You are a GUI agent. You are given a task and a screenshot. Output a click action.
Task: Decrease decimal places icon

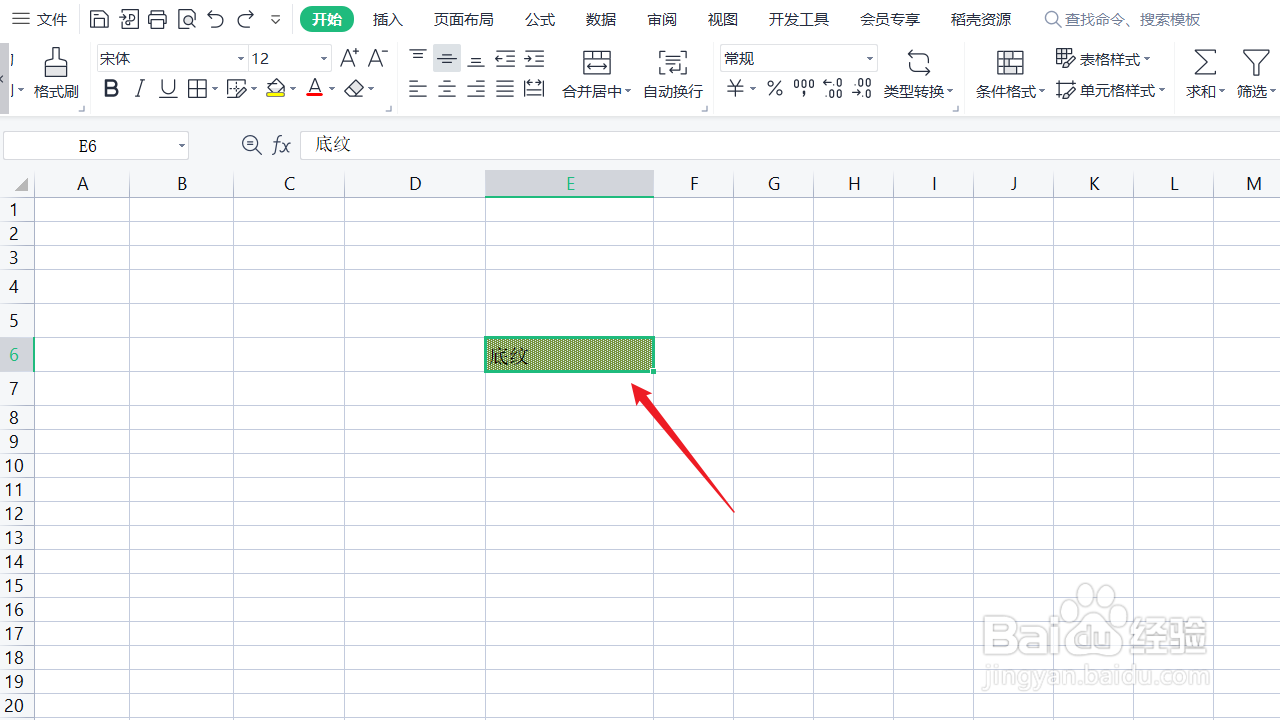tap(862, 89)
